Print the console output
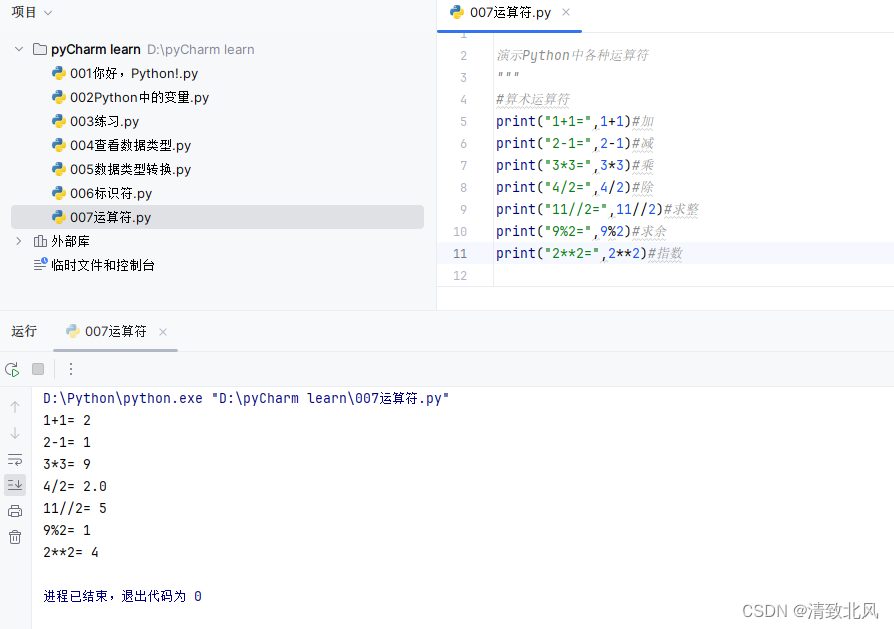 coord(14,511)
